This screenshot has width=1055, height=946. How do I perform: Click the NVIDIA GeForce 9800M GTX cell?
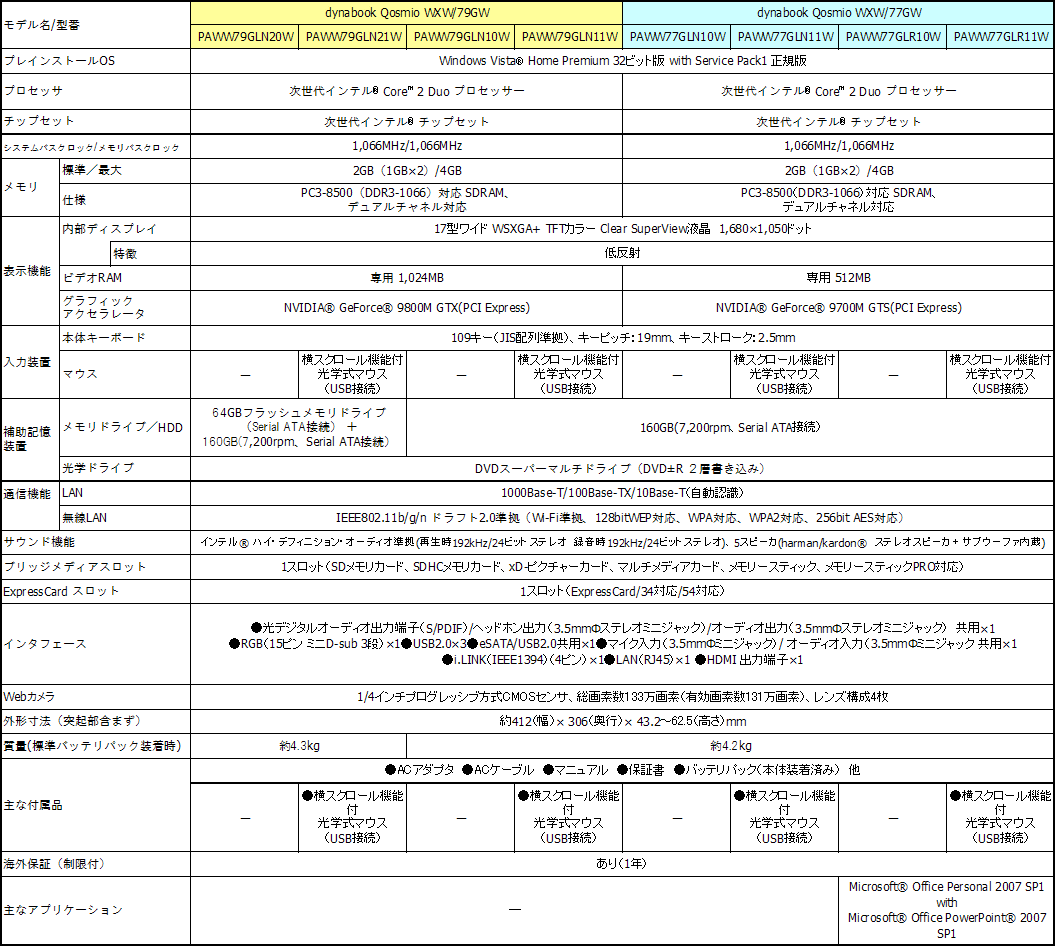(x=406, y=308)
